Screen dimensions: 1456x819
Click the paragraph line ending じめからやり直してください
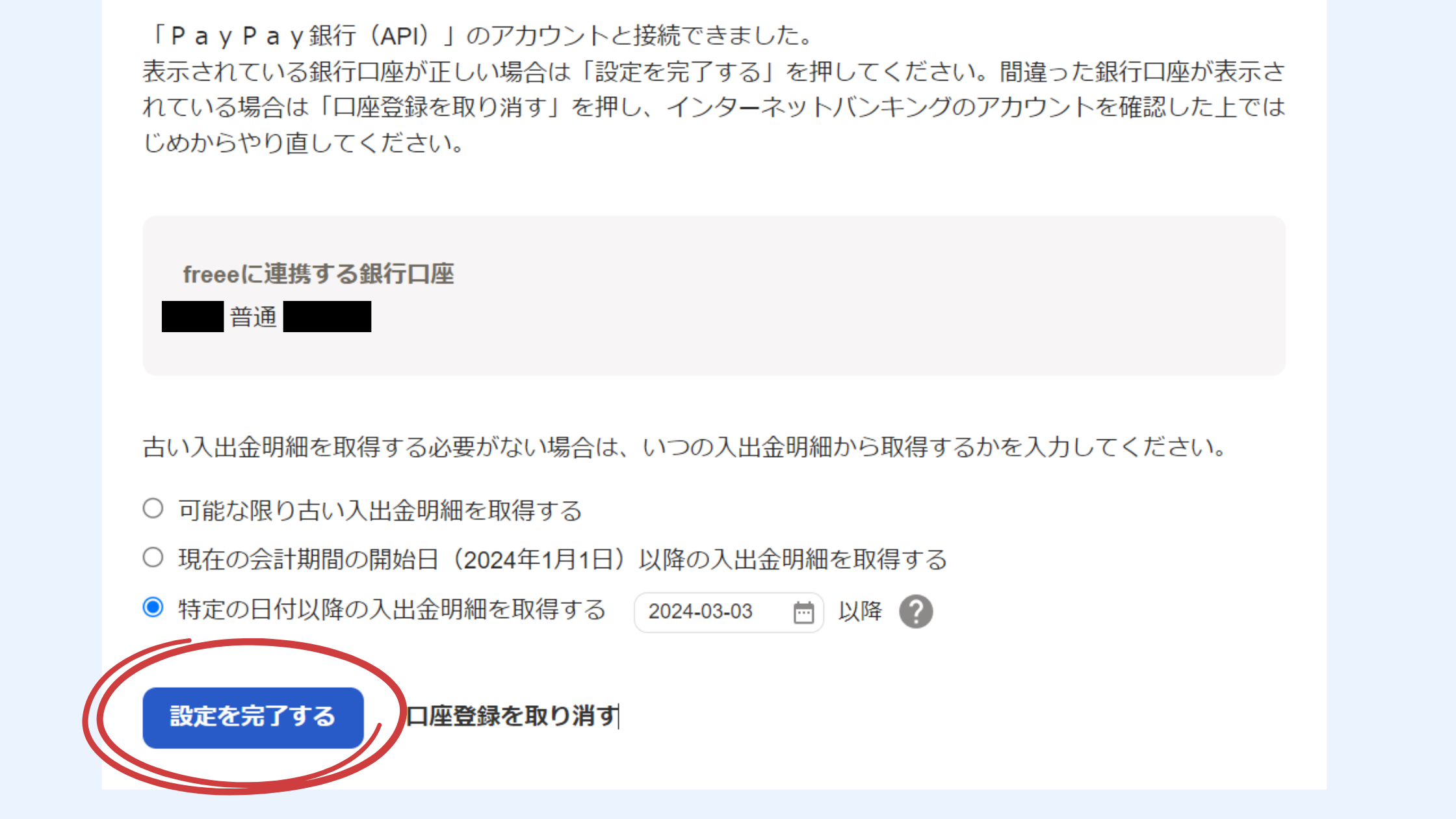(304, 142)
